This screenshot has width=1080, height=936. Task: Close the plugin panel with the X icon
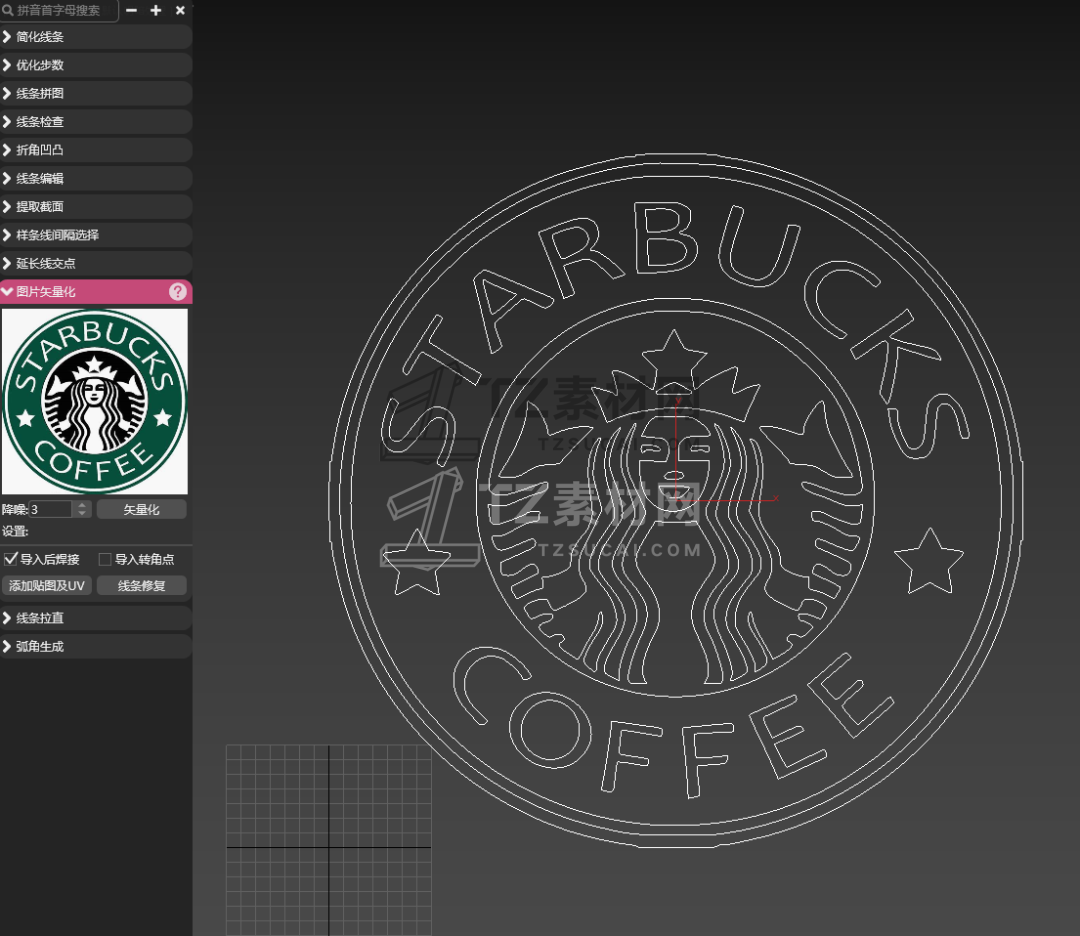point(180,10)
